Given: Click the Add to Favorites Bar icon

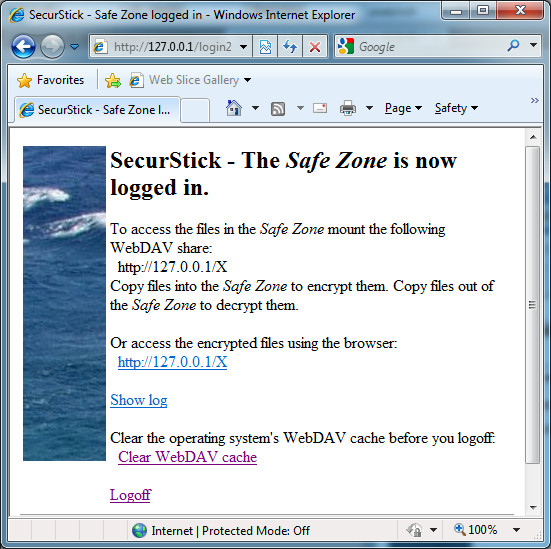Looking at the screenshot, I should pyautogui.click(x=113, y=80).
